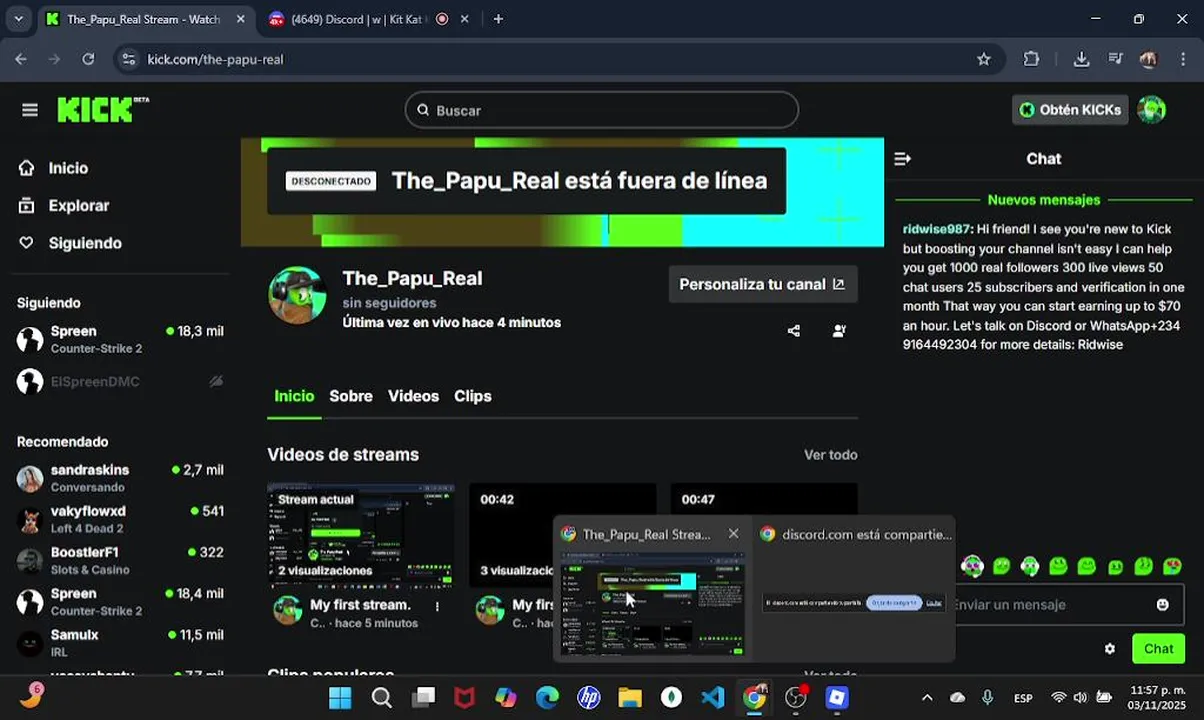Switch to the Clips tab
The image size is (1204, 720).
(x=473, y=396)
